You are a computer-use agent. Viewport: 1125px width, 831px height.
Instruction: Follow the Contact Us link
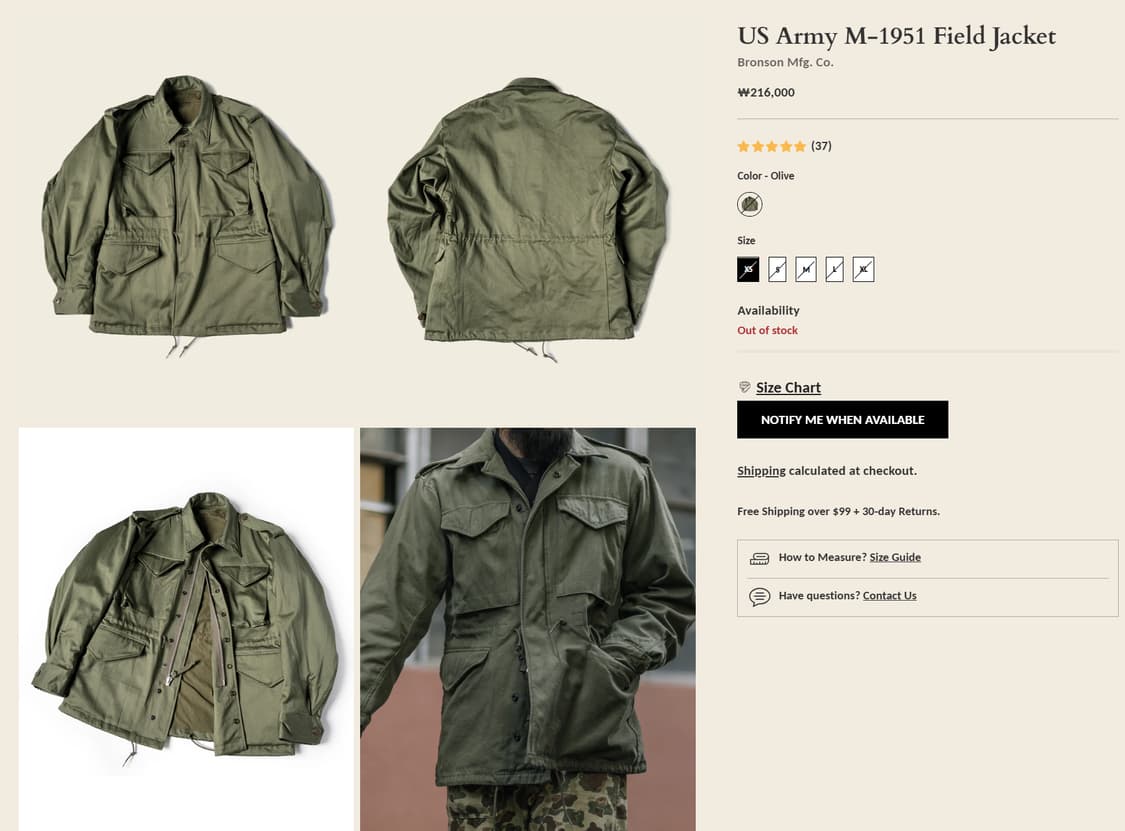click(x=889, y=596)
